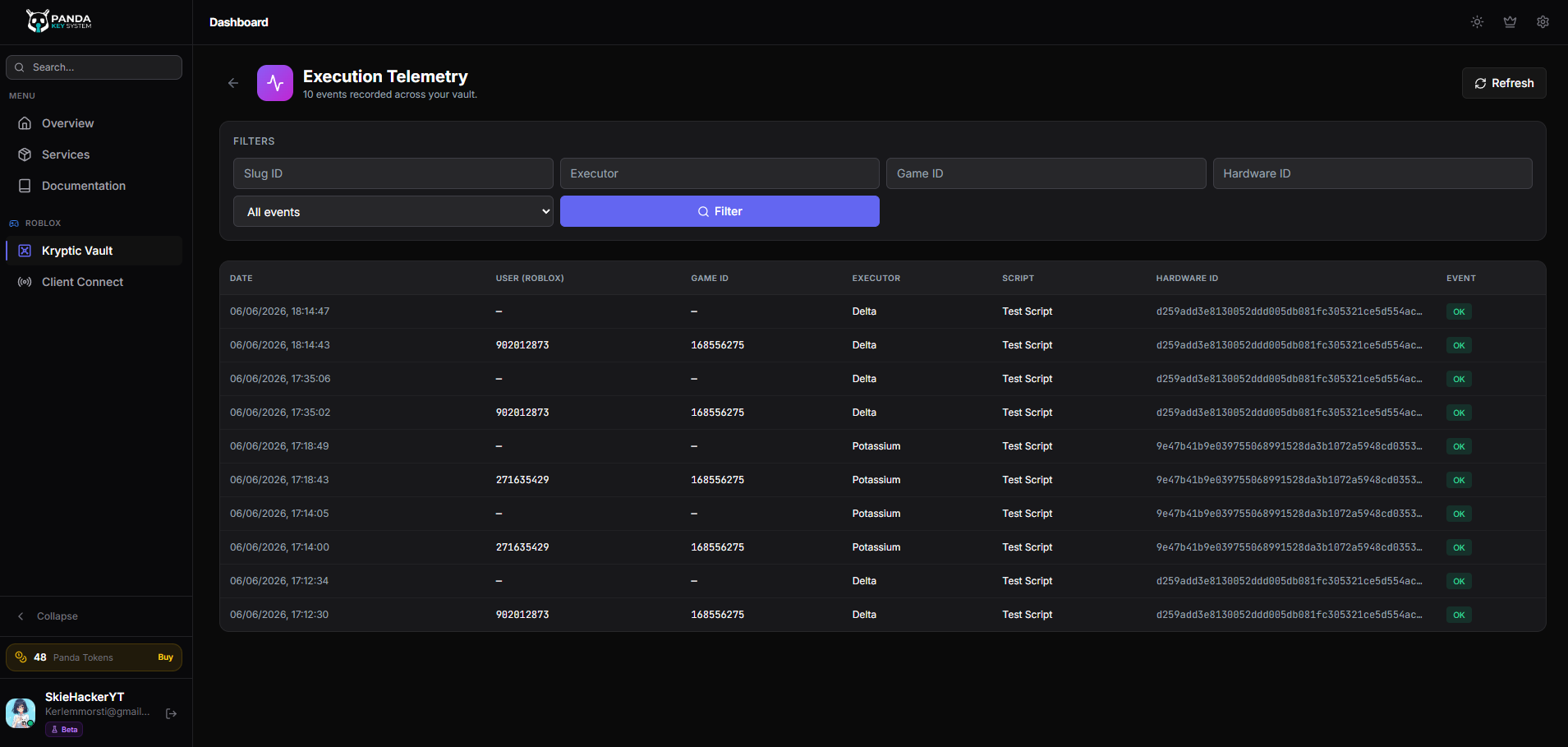Click the date 06/06/2026, 17:18:49
The image size is (1568, 747).
click(279, 446)
